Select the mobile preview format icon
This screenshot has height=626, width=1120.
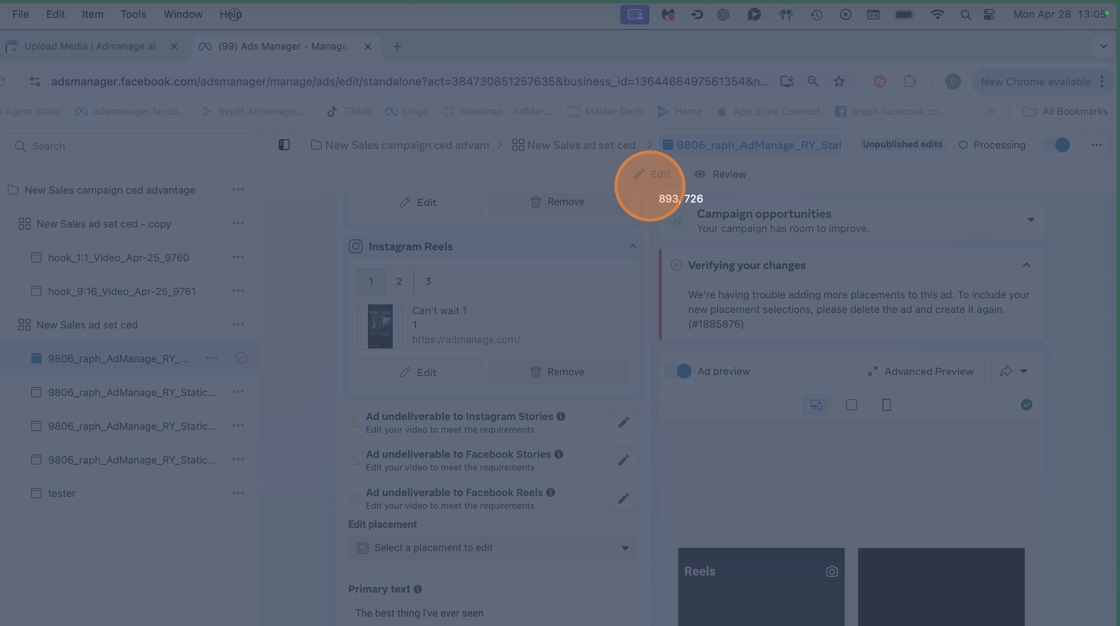(886, 405)
